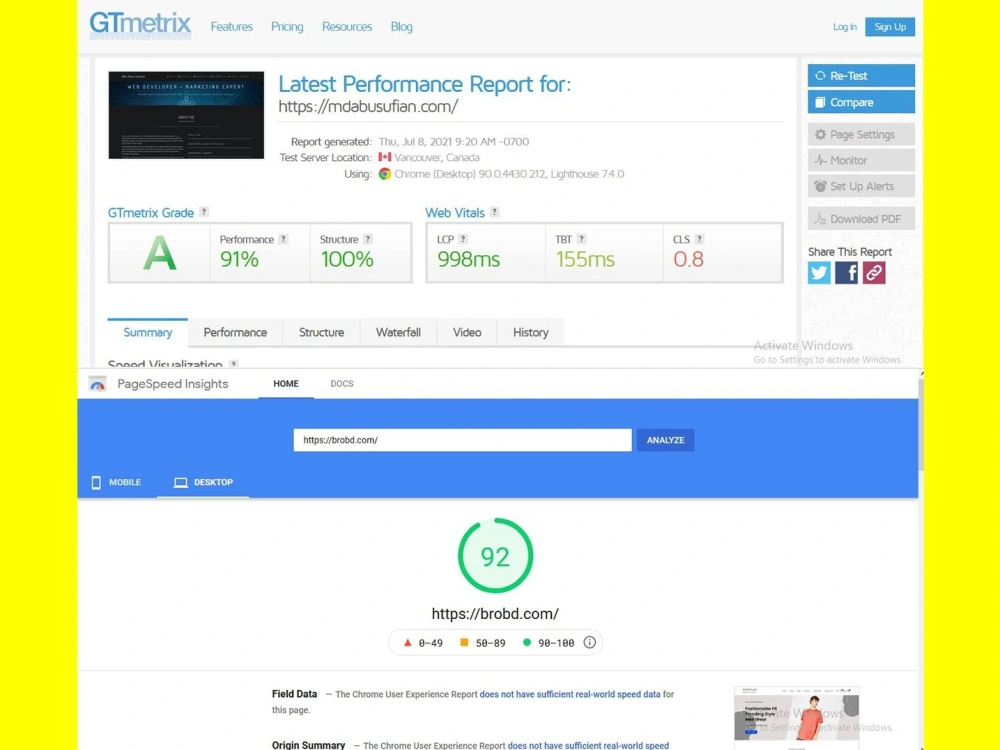Click the PageSpeed Insights logo icon

(x=98, y=384)
